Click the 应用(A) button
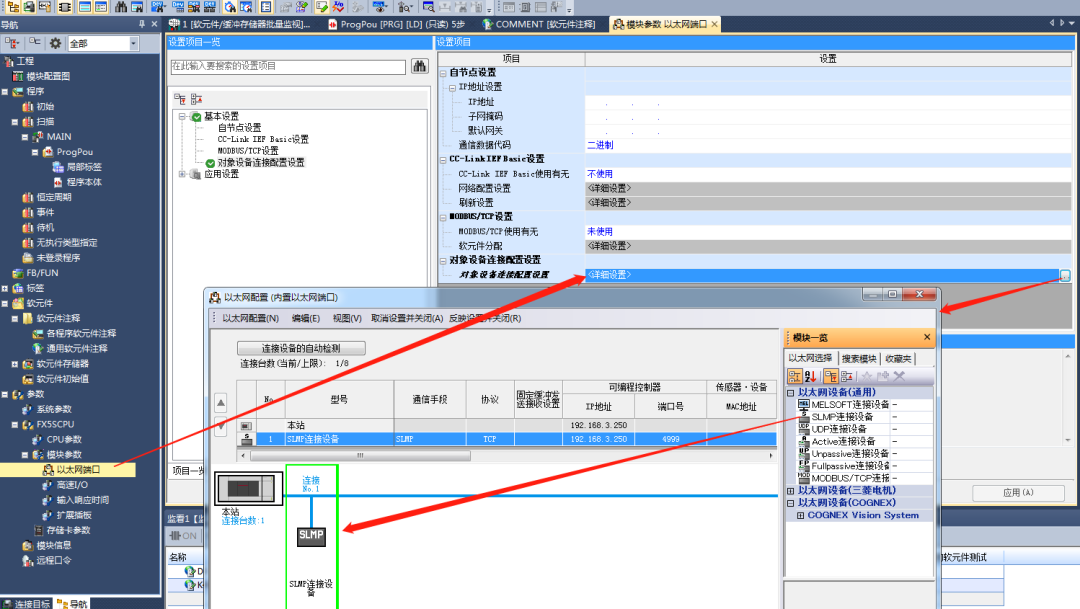This screenshot has height=609, width=1080. pyautogui.click(x=1018, y=492)
